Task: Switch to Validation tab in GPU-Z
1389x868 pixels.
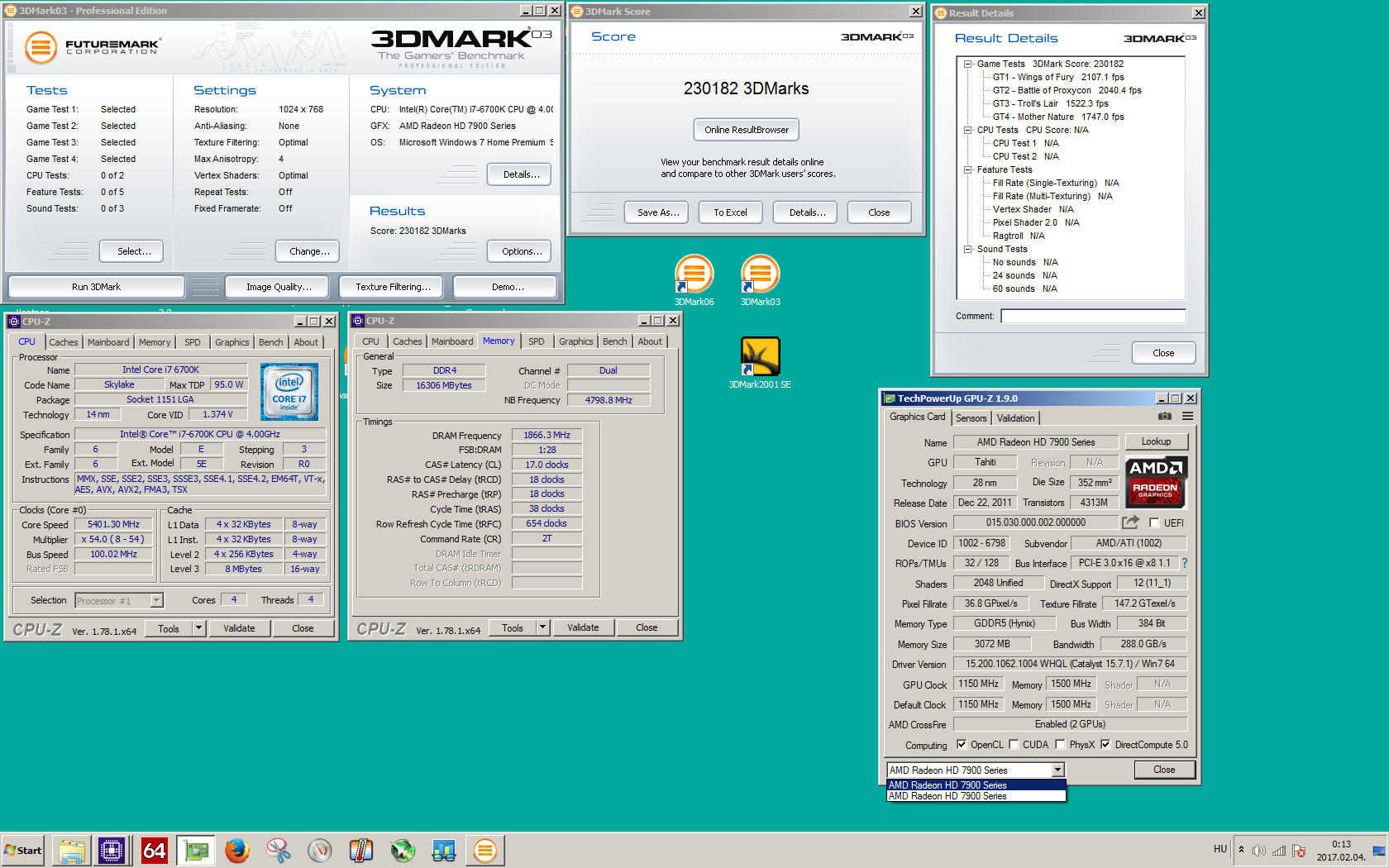Action: point(1015,418)
